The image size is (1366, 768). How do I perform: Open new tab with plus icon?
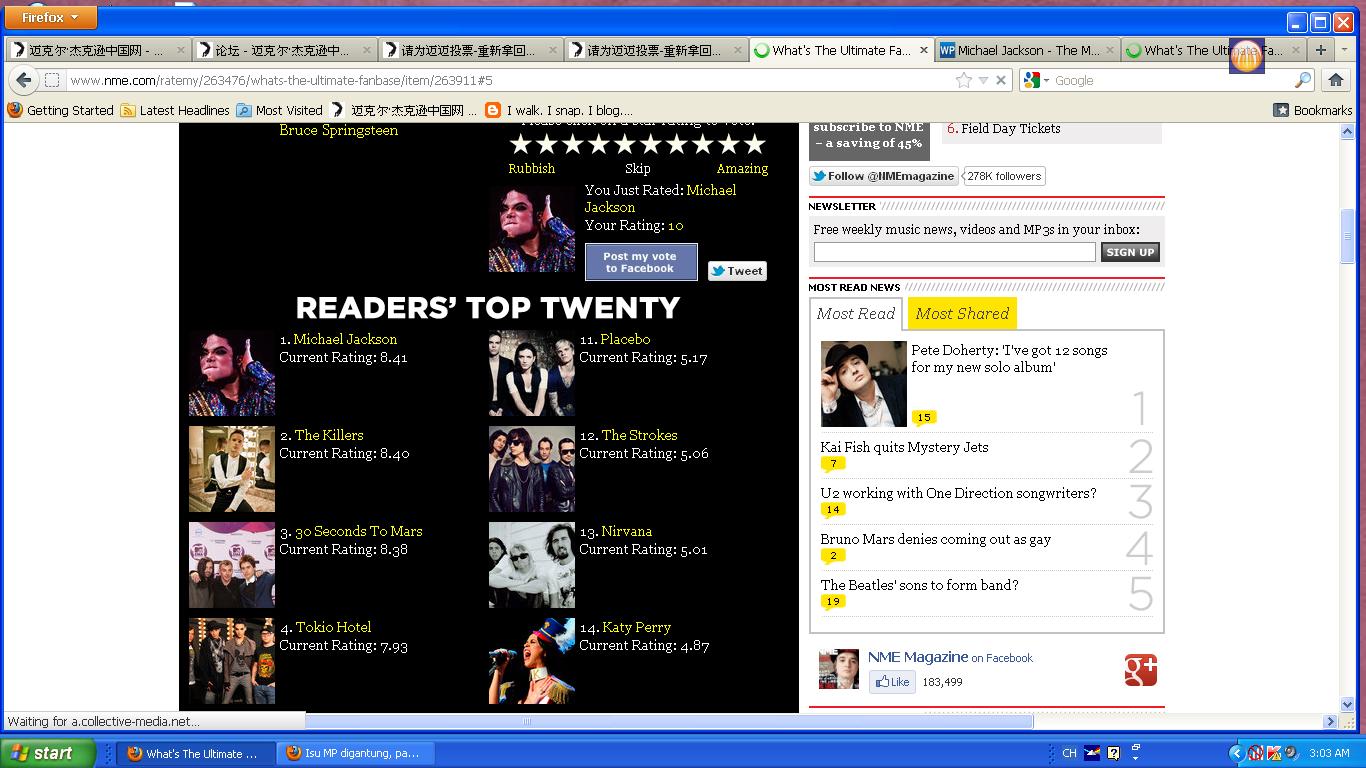point(1321,49)
